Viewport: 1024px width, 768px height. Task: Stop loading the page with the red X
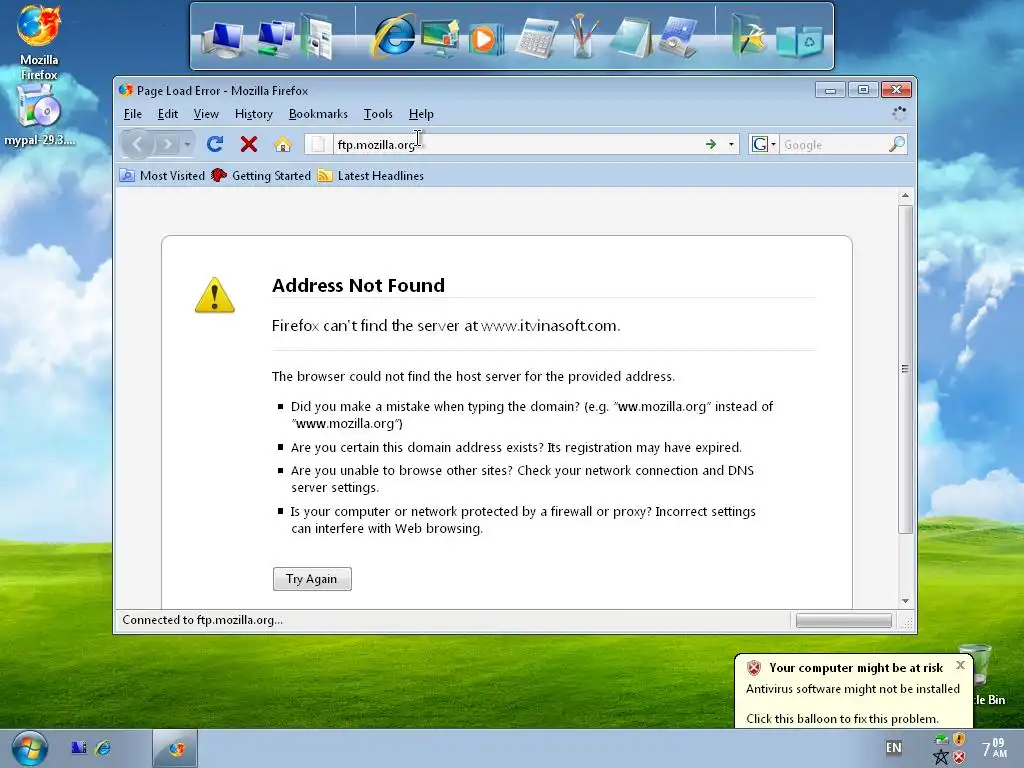tap(249, 144)
